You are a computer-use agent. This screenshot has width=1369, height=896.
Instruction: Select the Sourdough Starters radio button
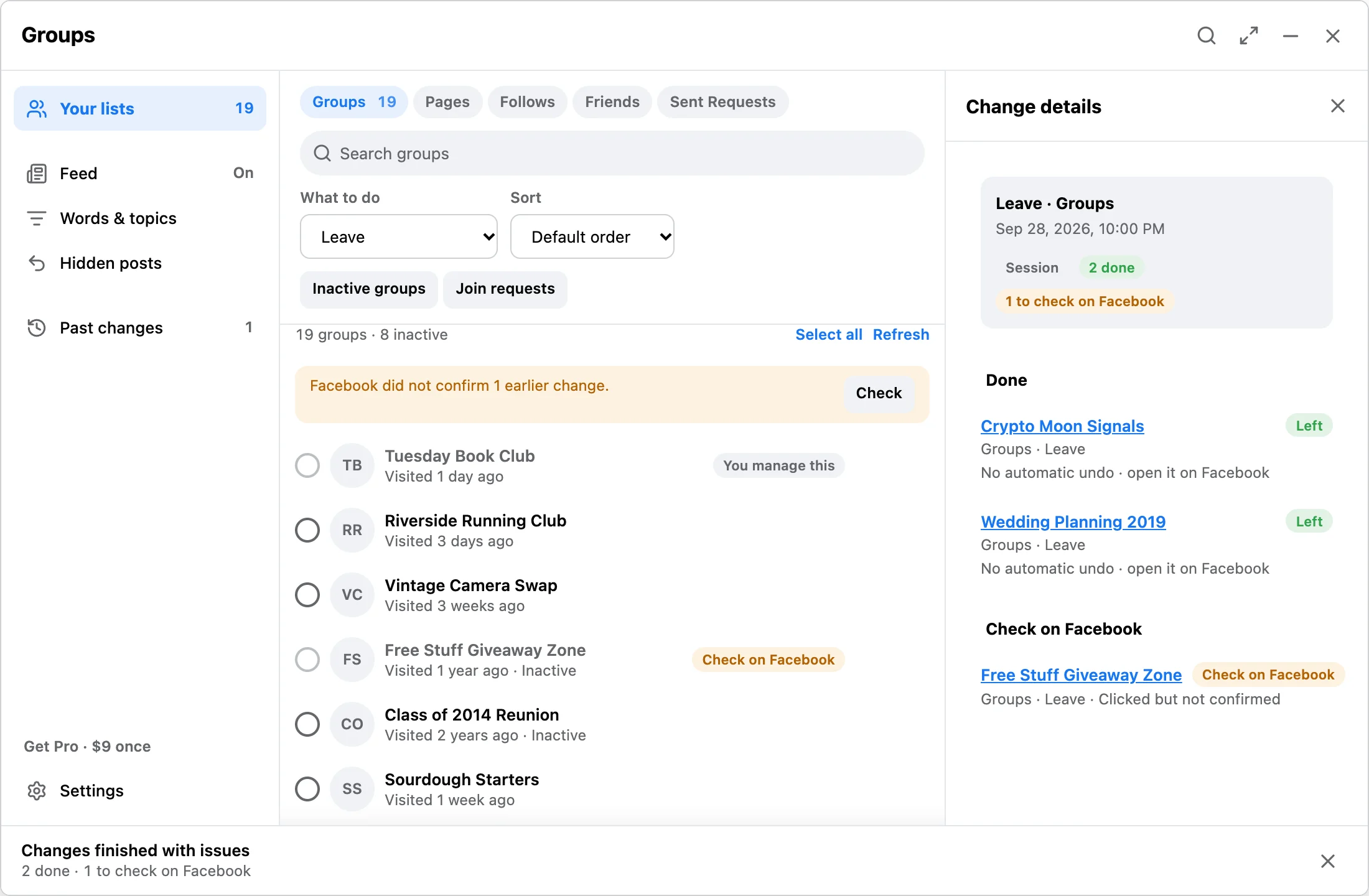coord(307,789)
